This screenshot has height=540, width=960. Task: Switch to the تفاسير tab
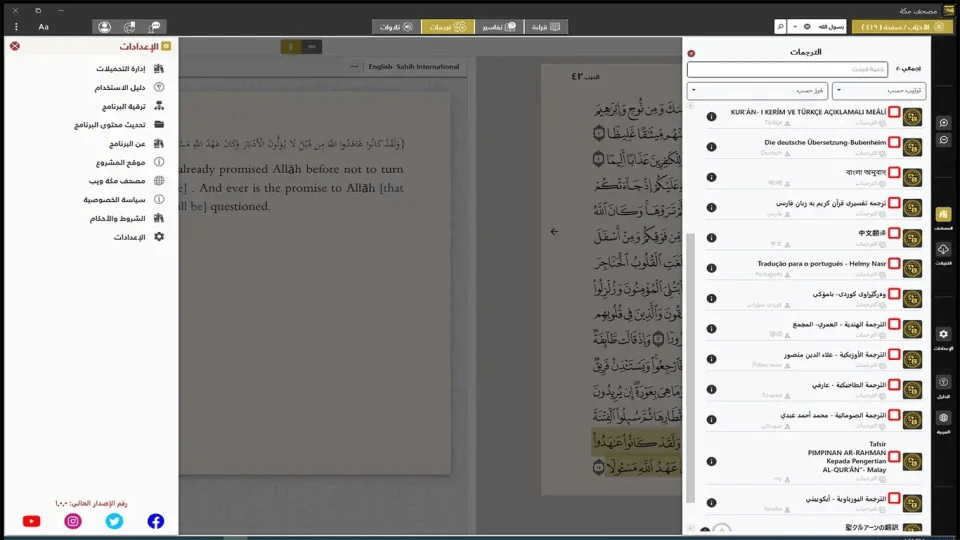coord(499,27)
